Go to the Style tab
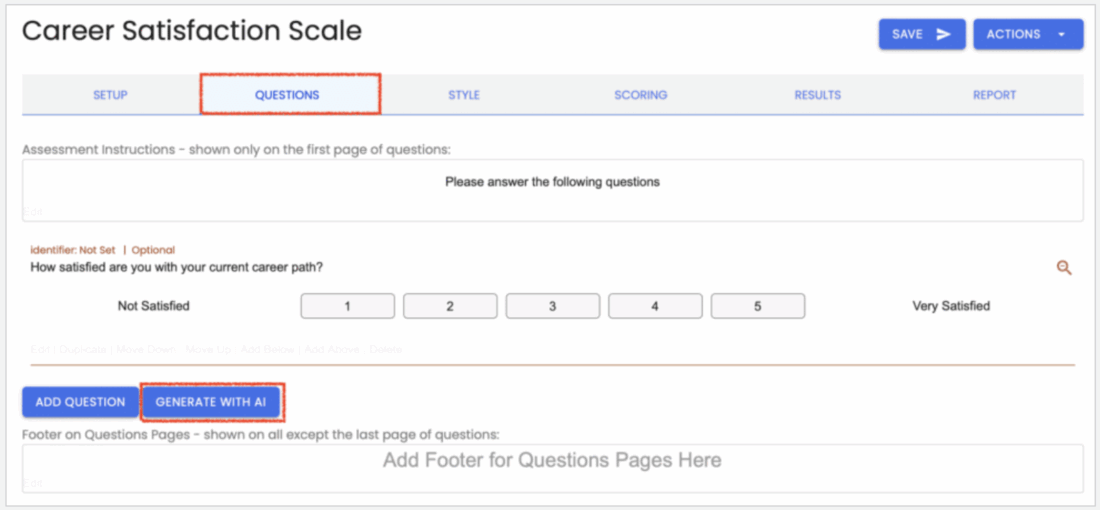This screenshot has width=1100, height=510. pos(464,95)
